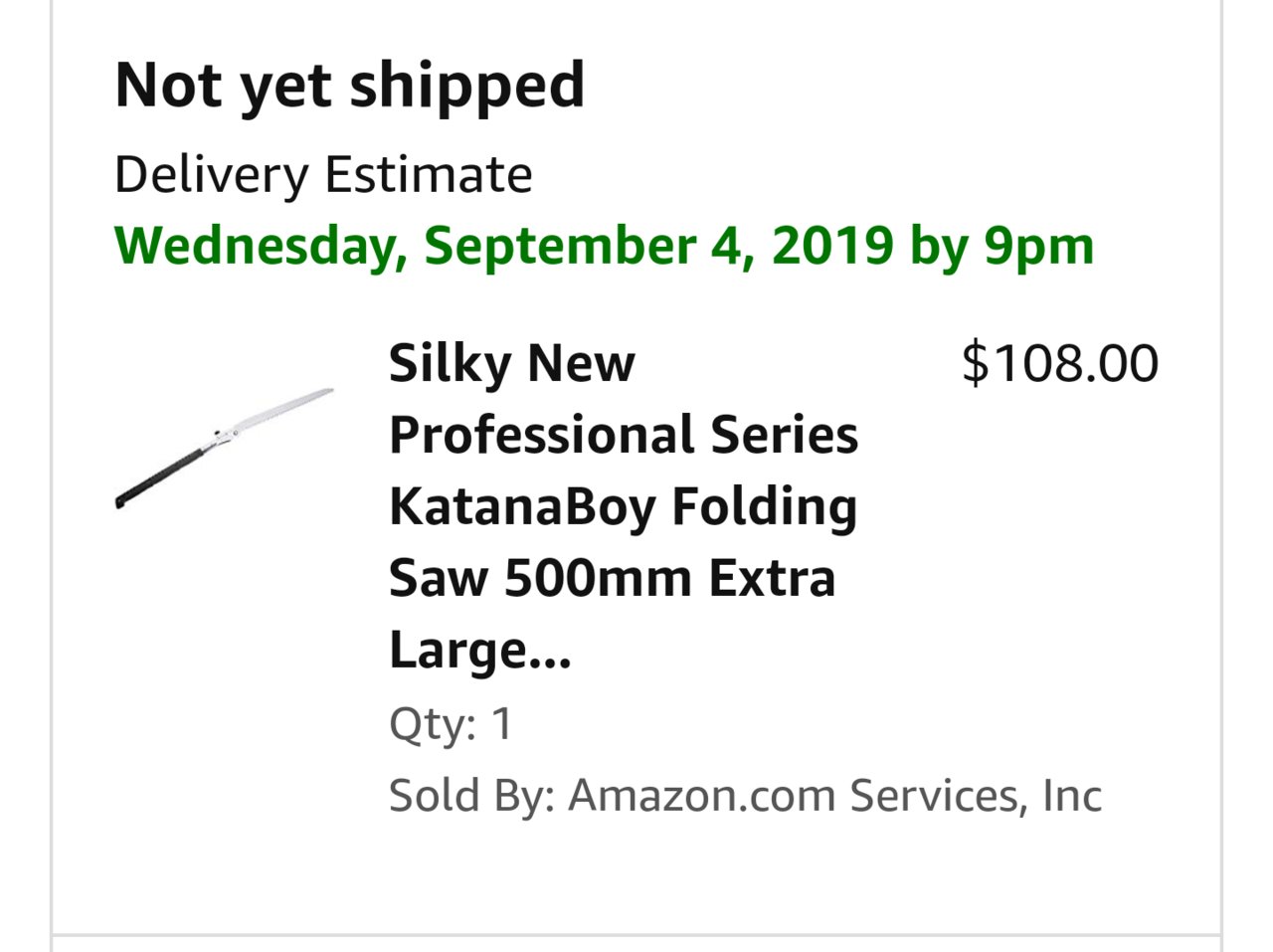Click the $108.00 item price
Screen dimensions: 1273x952
tap(1060, 362)
